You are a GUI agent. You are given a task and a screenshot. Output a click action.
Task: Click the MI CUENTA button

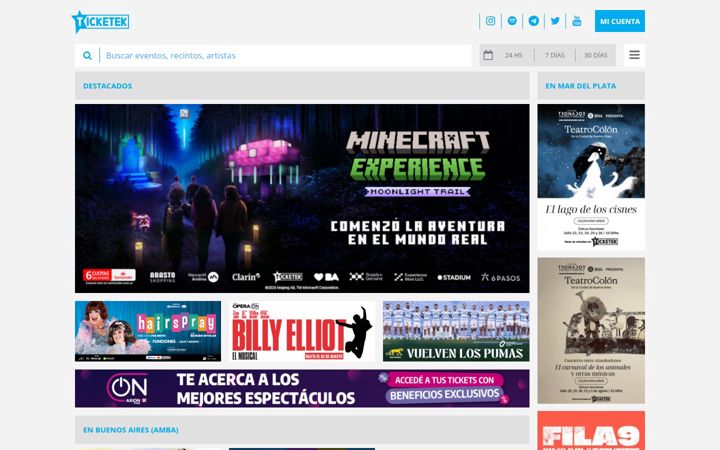click(619, 21)
